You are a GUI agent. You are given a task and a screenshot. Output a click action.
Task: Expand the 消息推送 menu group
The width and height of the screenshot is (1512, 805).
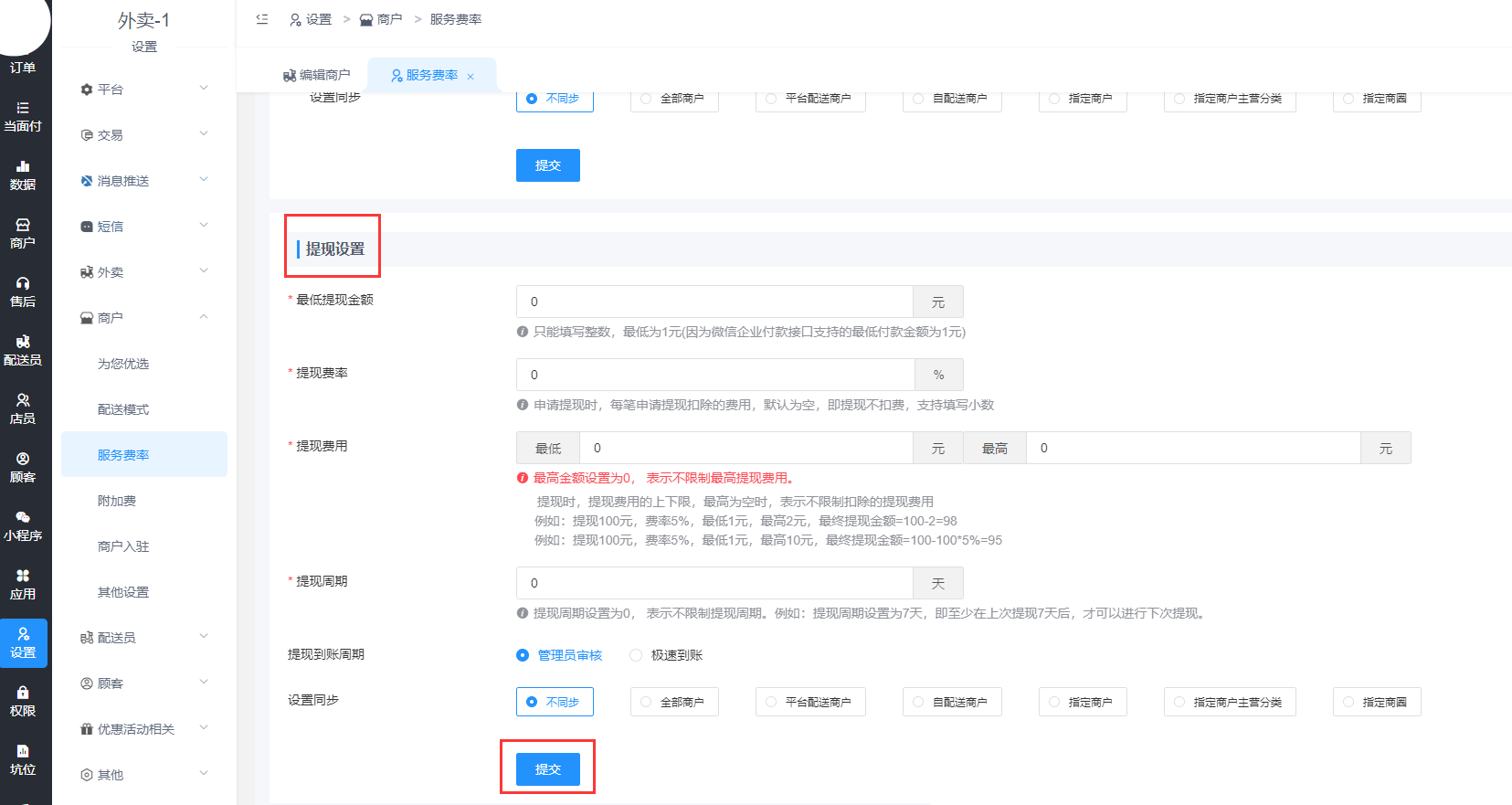(x=144, y=180)
